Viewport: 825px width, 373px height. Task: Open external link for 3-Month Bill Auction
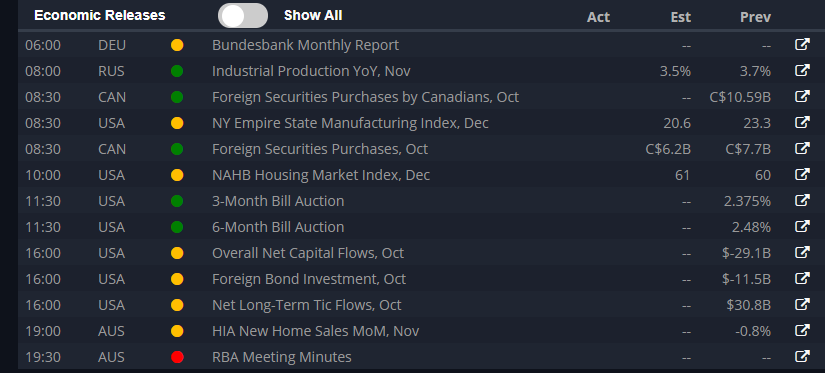coord(802,200)
